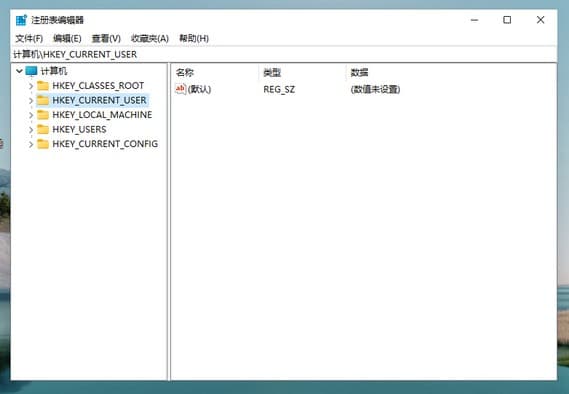Image resolution: width=569 pixels, height=394 pixels.
Task: Click the HKEY_CURRENT_CONFIG folder icon
Action: click(x=43, y=144)
